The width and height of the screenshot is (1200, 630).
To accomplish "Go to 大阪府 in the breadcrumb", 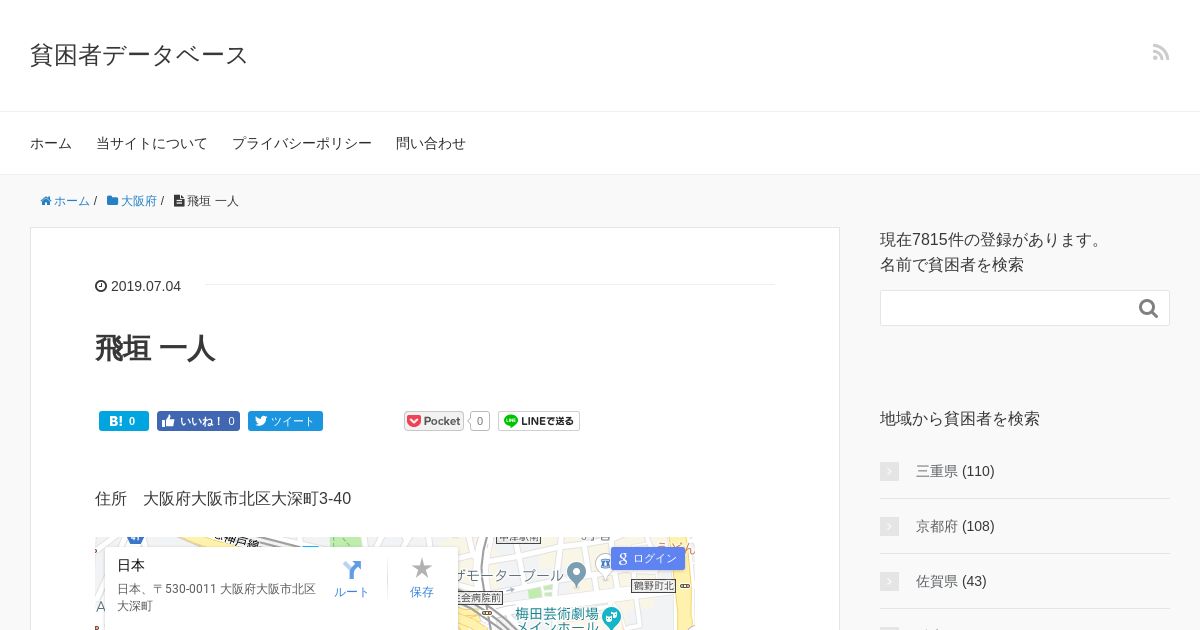I will [139, 201].
